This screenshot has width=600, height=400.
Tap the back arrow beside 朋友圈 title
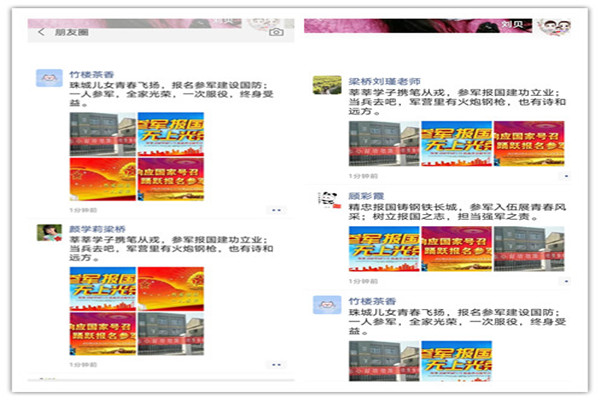click(41, 33)
